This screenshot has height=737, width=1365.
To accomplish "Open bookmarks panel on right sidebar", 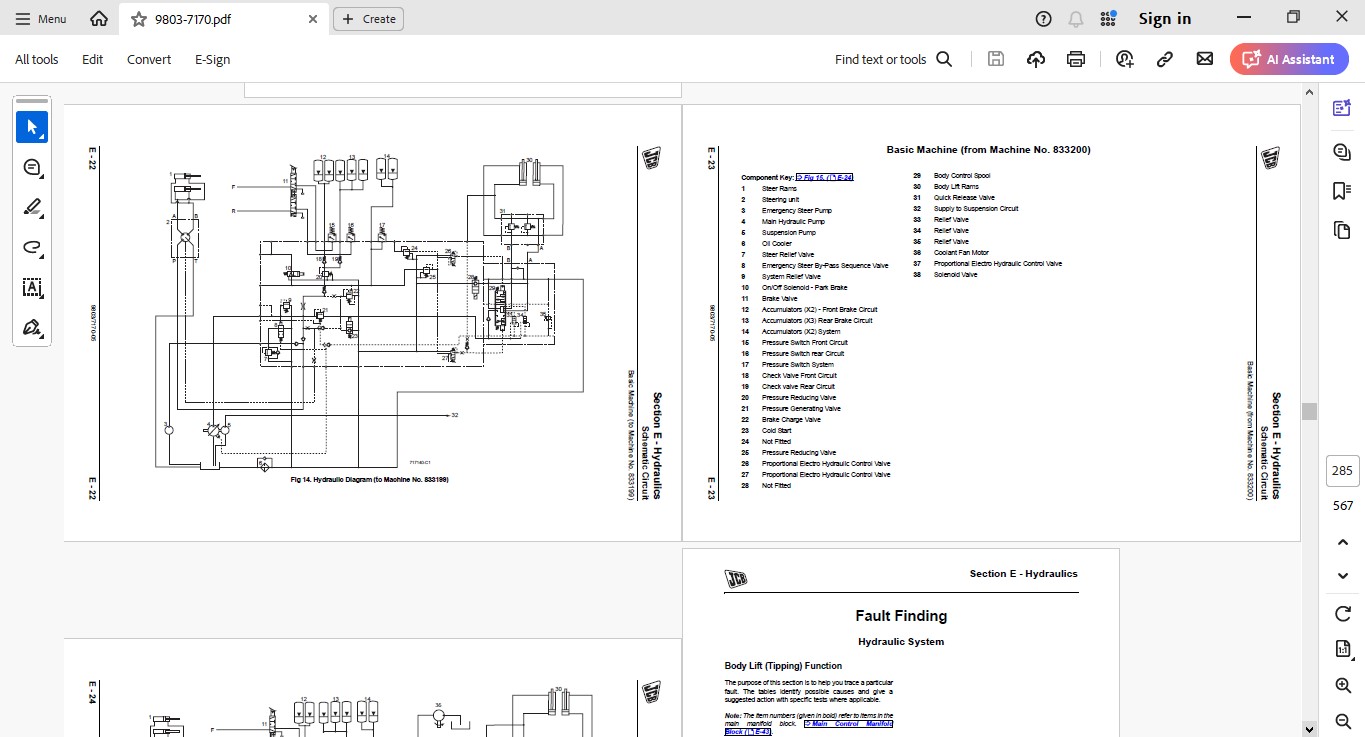I will click(x=1342, y=191).
